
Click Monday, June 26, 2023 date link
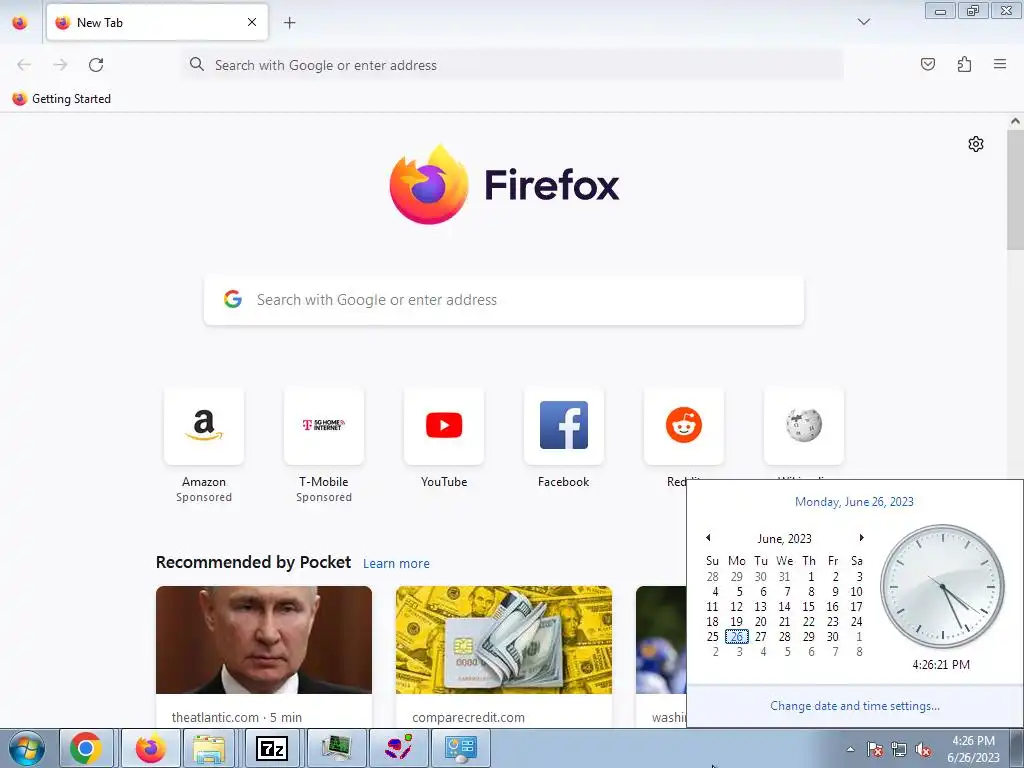(854, 502)
